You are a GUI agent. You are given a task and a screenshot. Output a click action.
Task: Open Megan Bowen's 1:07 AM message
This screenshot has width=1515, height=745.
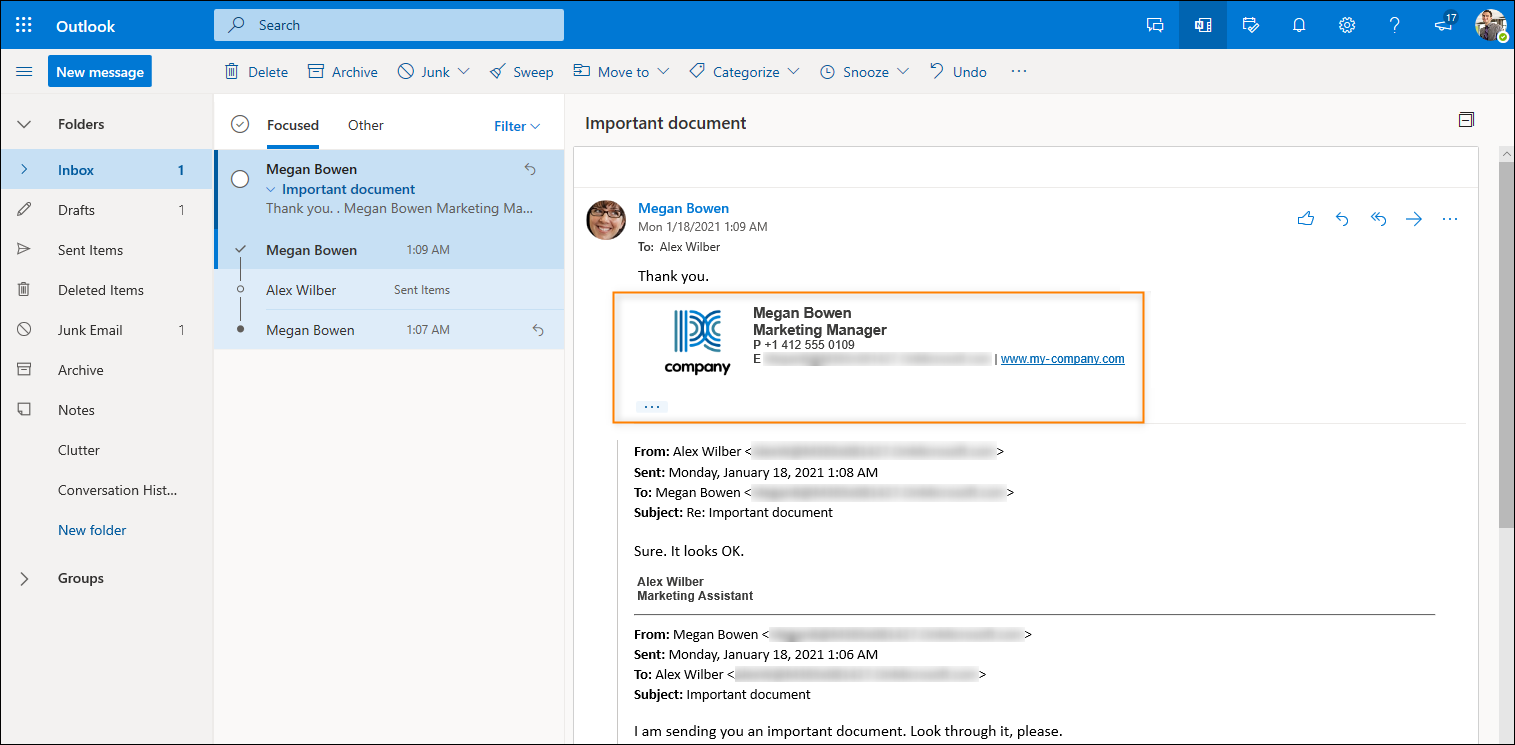click(390, 330)
